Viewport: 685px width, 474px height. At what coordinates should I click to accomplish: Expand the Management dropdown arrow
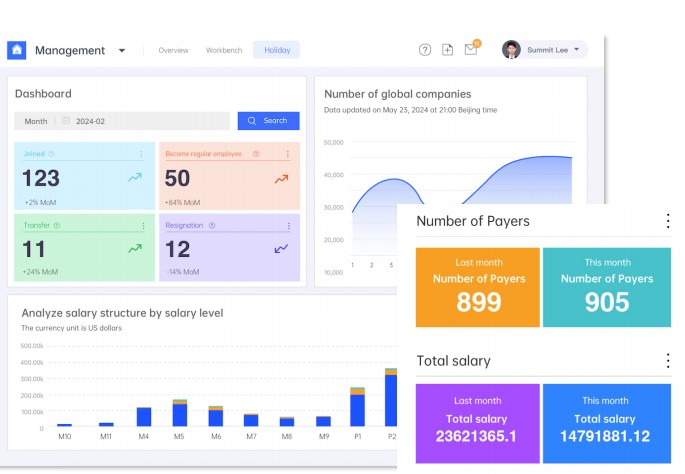pos(122,51)
